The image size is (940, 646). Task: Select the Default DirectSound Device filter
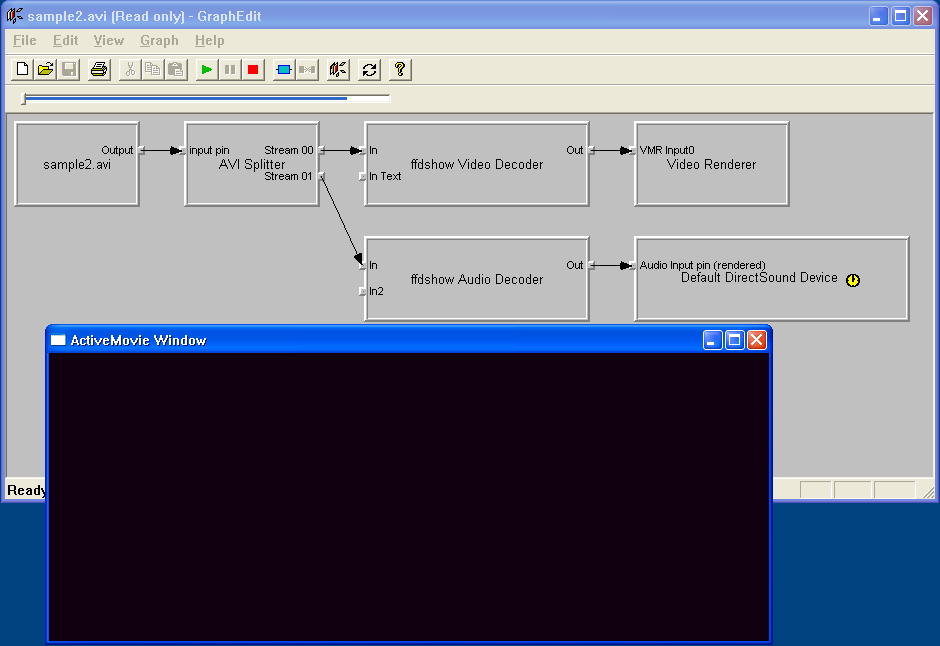[x=772, y=279]
